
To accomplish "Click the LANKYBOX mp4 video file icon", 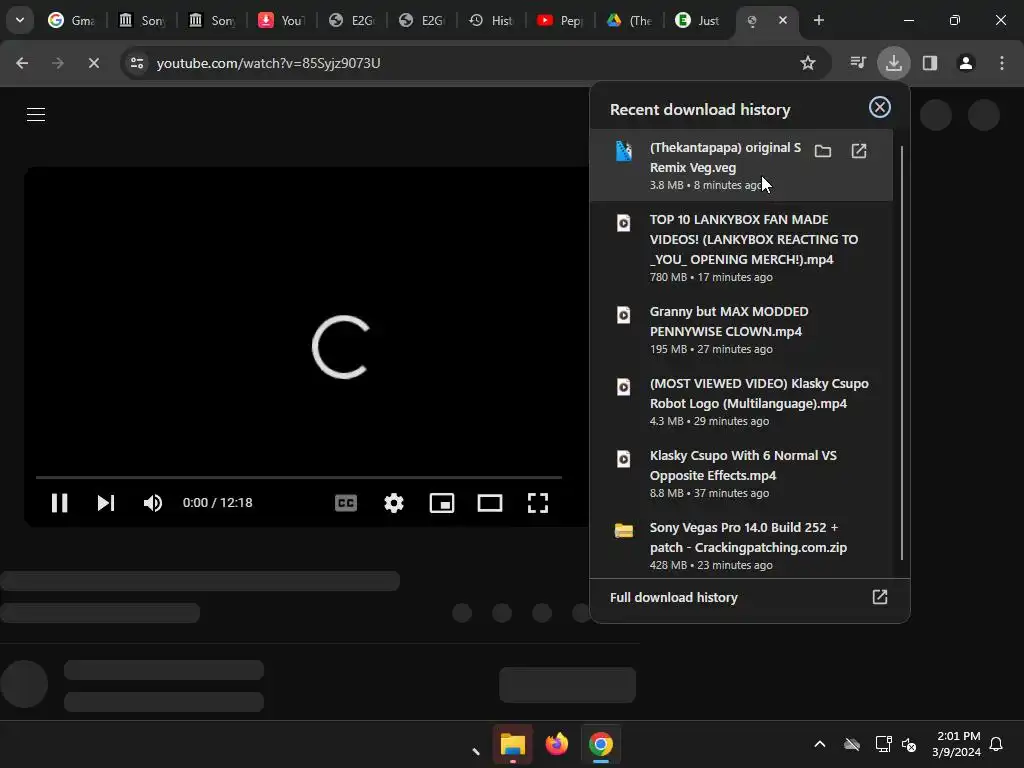I will pos(624,223).
